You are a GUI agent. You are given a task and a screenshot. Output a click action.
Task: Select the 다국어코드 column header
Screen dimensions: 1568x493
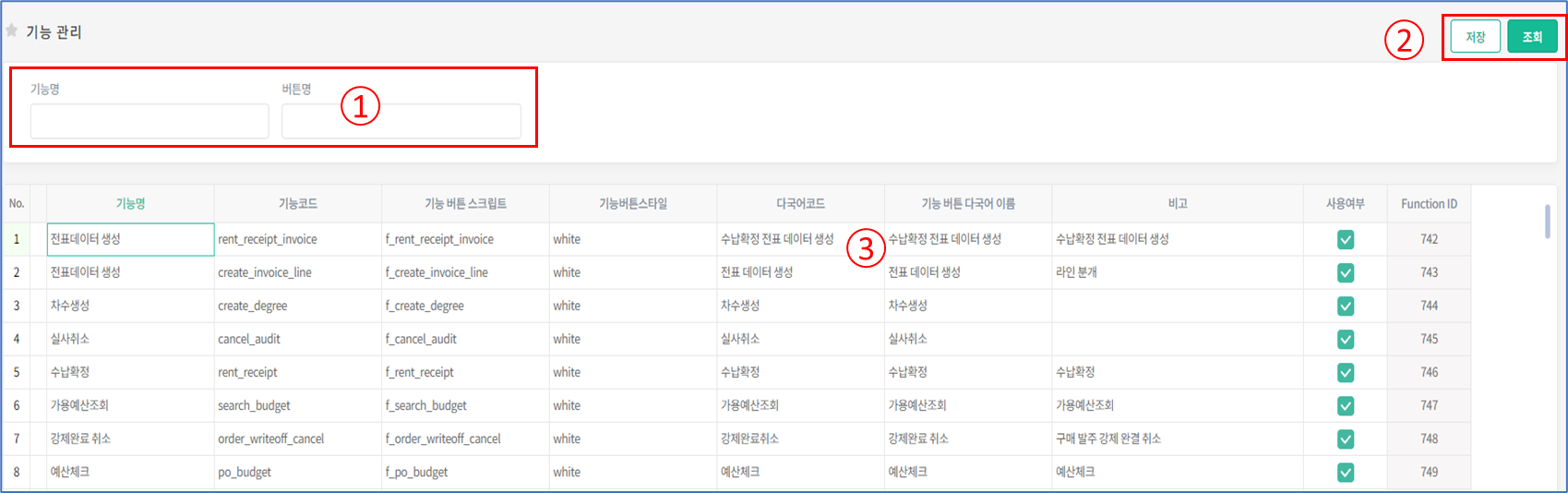click(800, 204)
